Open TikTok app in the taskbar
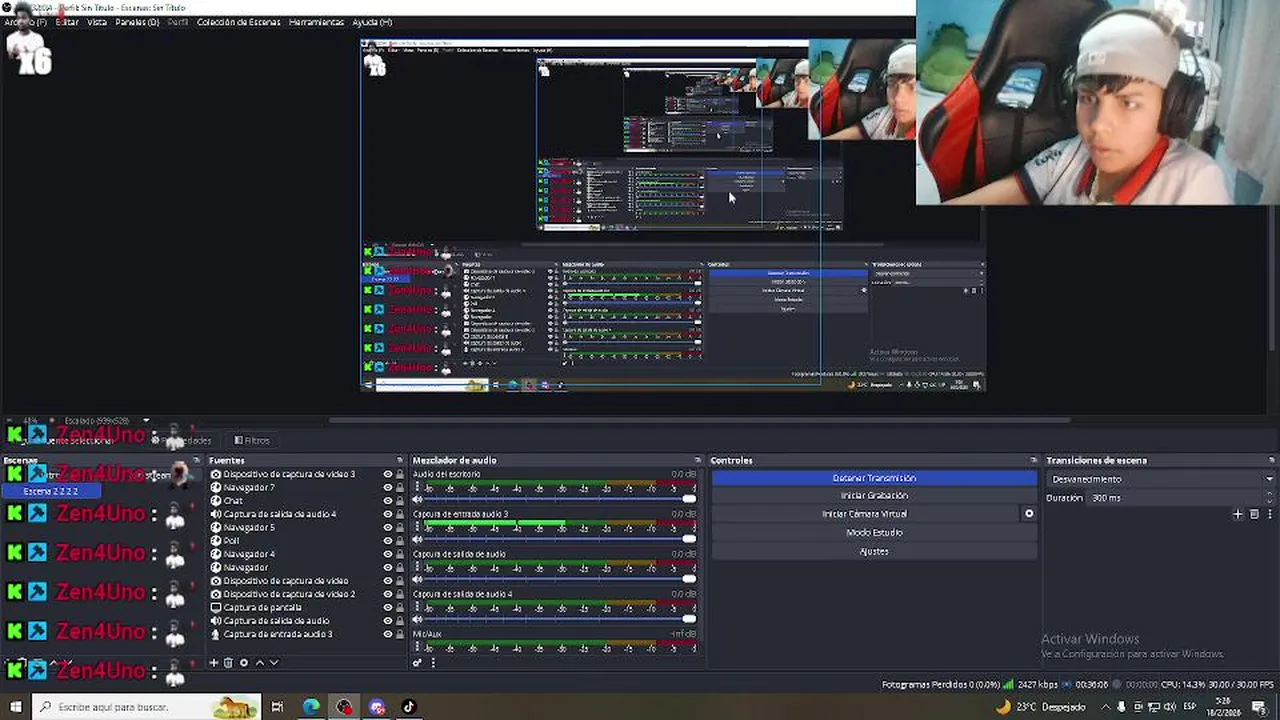 pos(408,707)
